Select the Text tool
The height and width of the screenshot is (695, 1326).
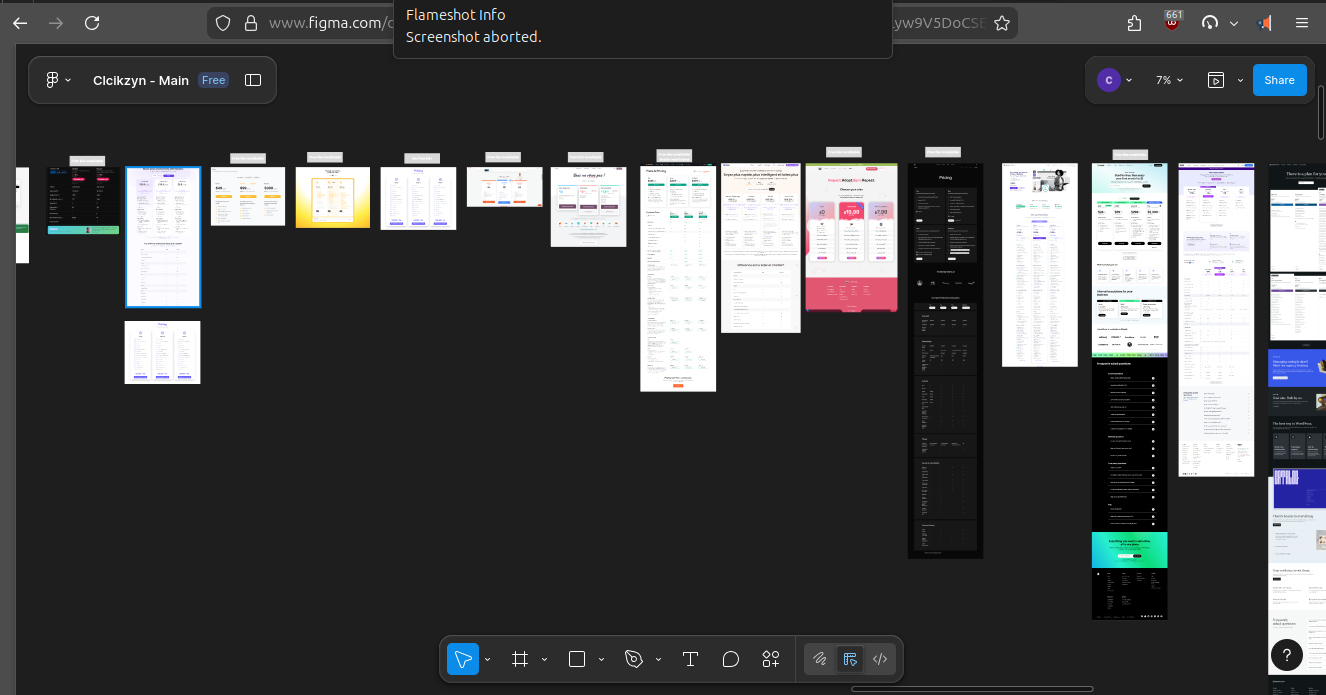(690, 659)
